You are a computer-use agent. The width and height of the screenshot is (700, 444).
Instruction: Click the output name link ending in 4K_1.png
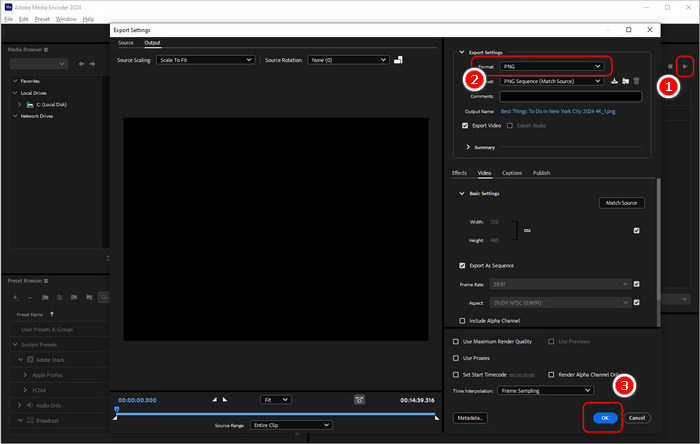click(558, 112)
